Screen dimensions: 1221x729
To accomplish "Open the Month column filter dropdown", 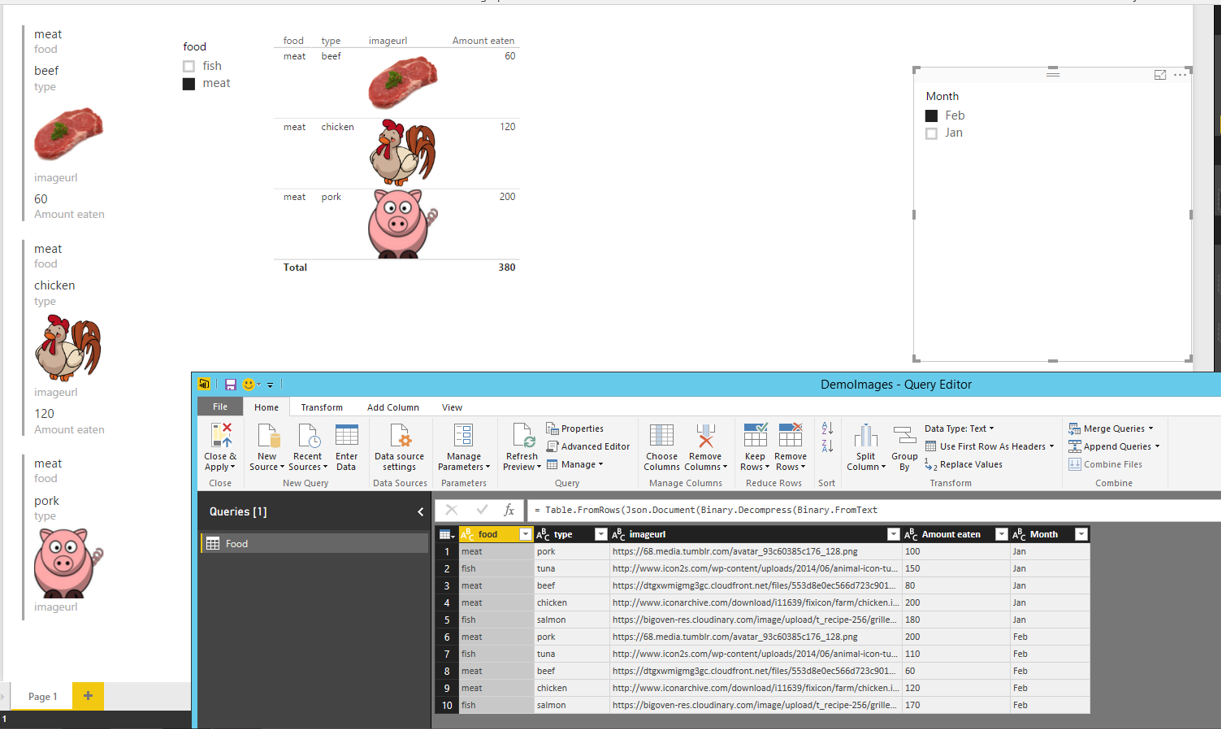I will [1081, 535].
